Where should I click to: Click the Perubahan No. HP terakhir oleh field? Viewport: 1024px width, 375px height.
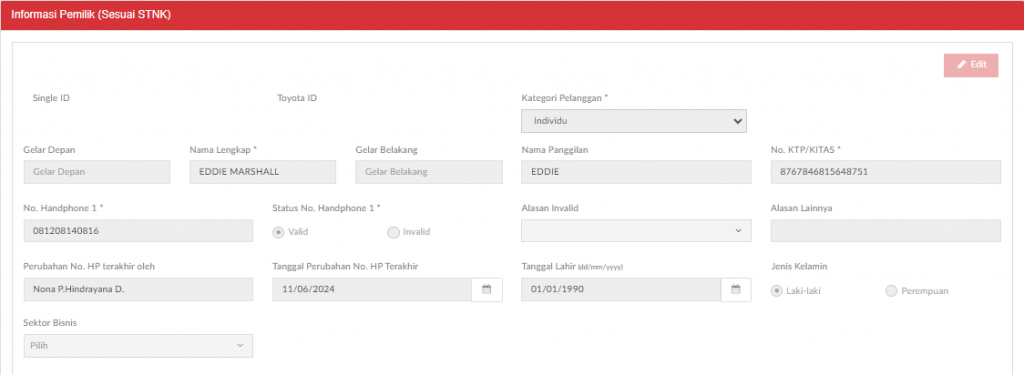(138, 289)
